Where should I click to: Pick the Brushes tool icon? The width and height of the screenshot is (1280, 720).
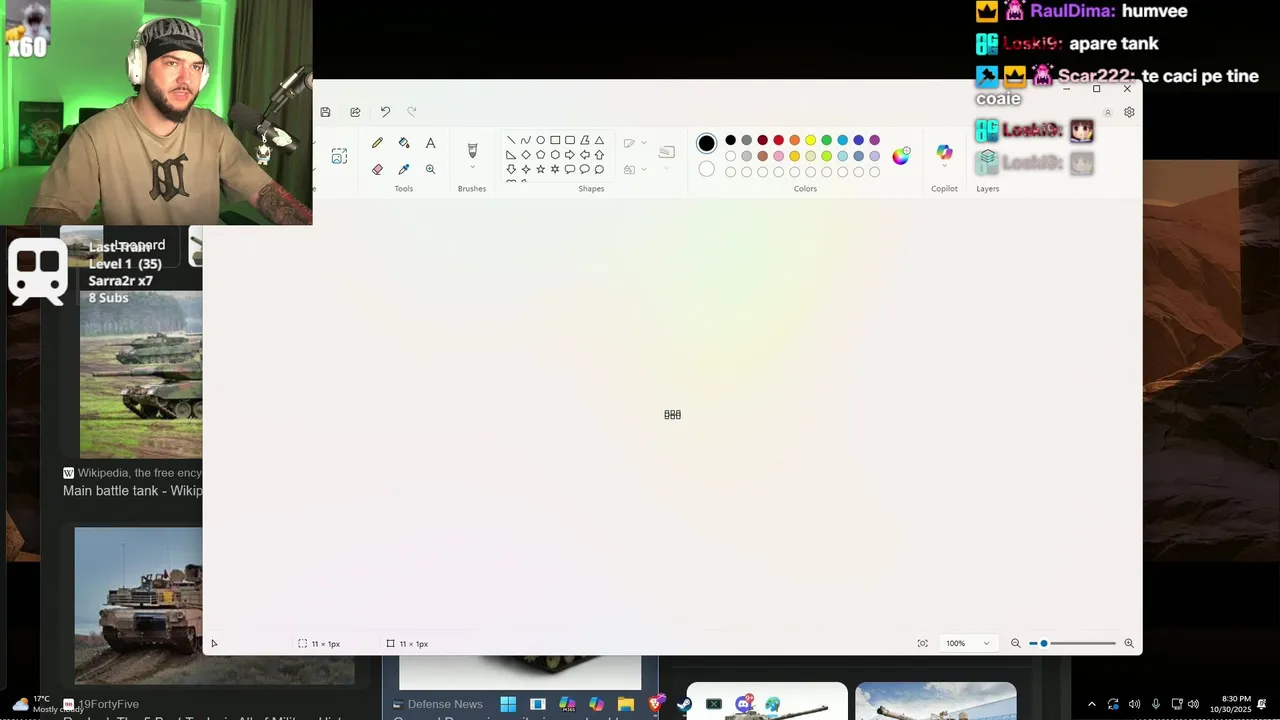pyautogui.click(x=472, y=150)
